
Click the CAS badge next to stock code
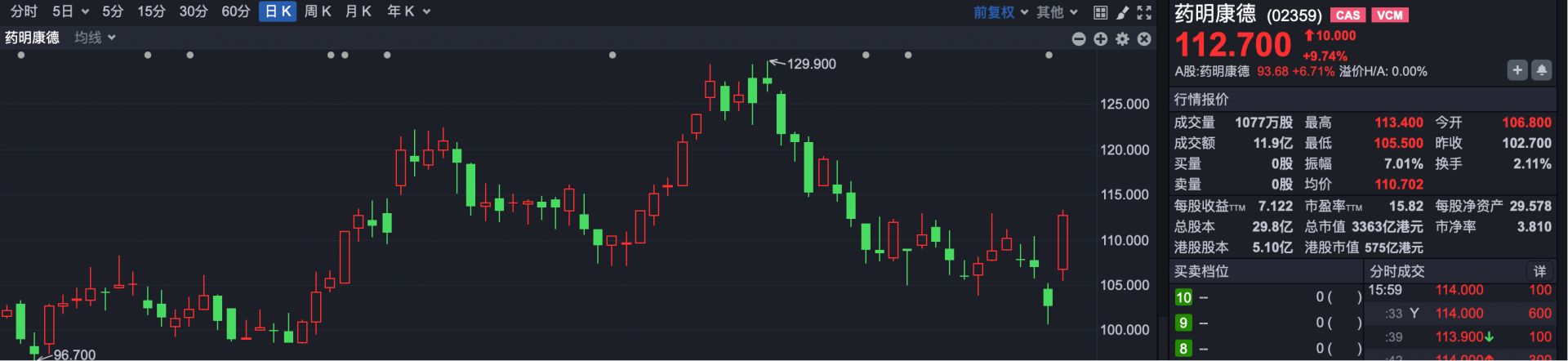click(1347, 15)
